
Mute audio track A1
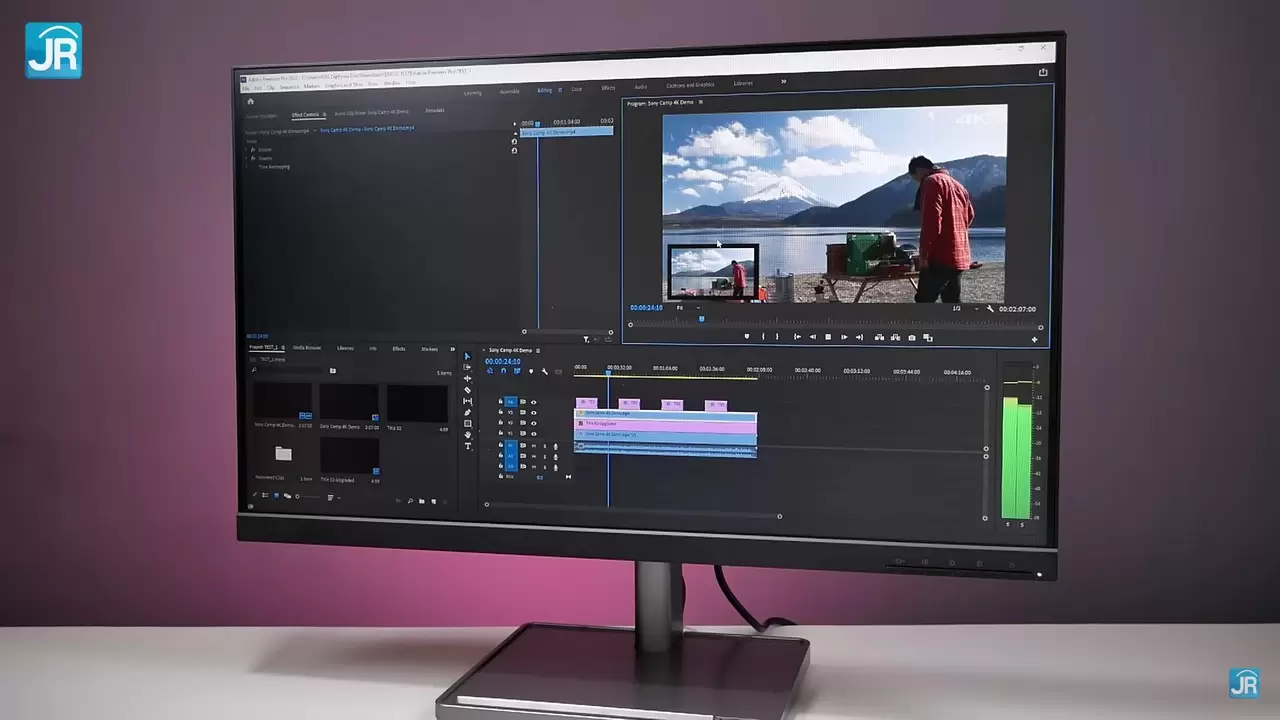point(533,446)
